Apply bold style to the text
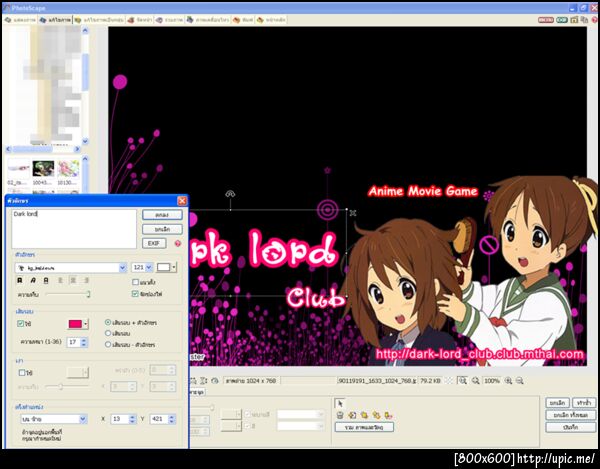Viewport: 600px width, 469px height. 20,280
